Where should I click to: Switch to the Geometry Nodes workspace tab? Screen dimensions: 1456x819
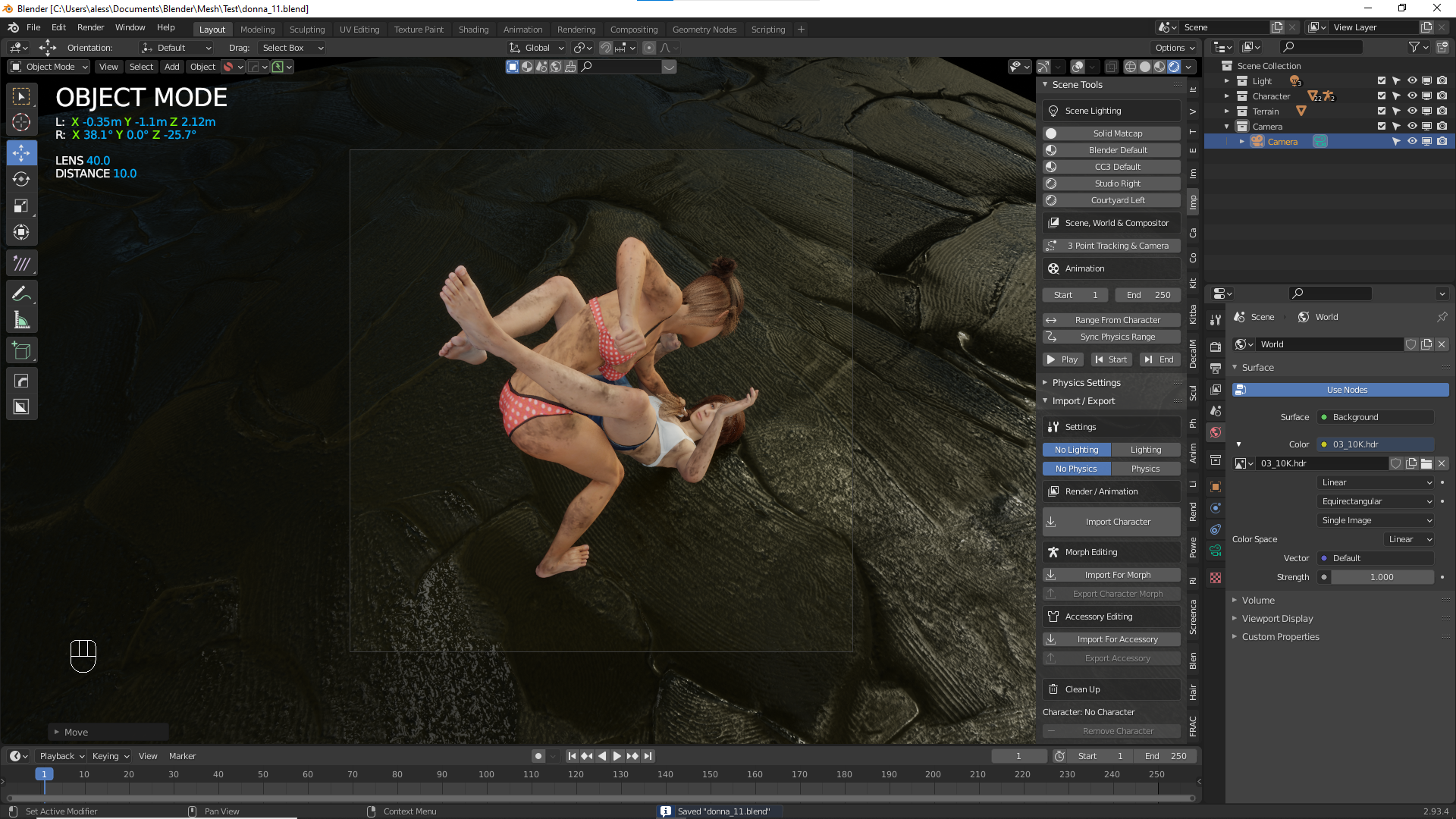click(x=704, y=30)
